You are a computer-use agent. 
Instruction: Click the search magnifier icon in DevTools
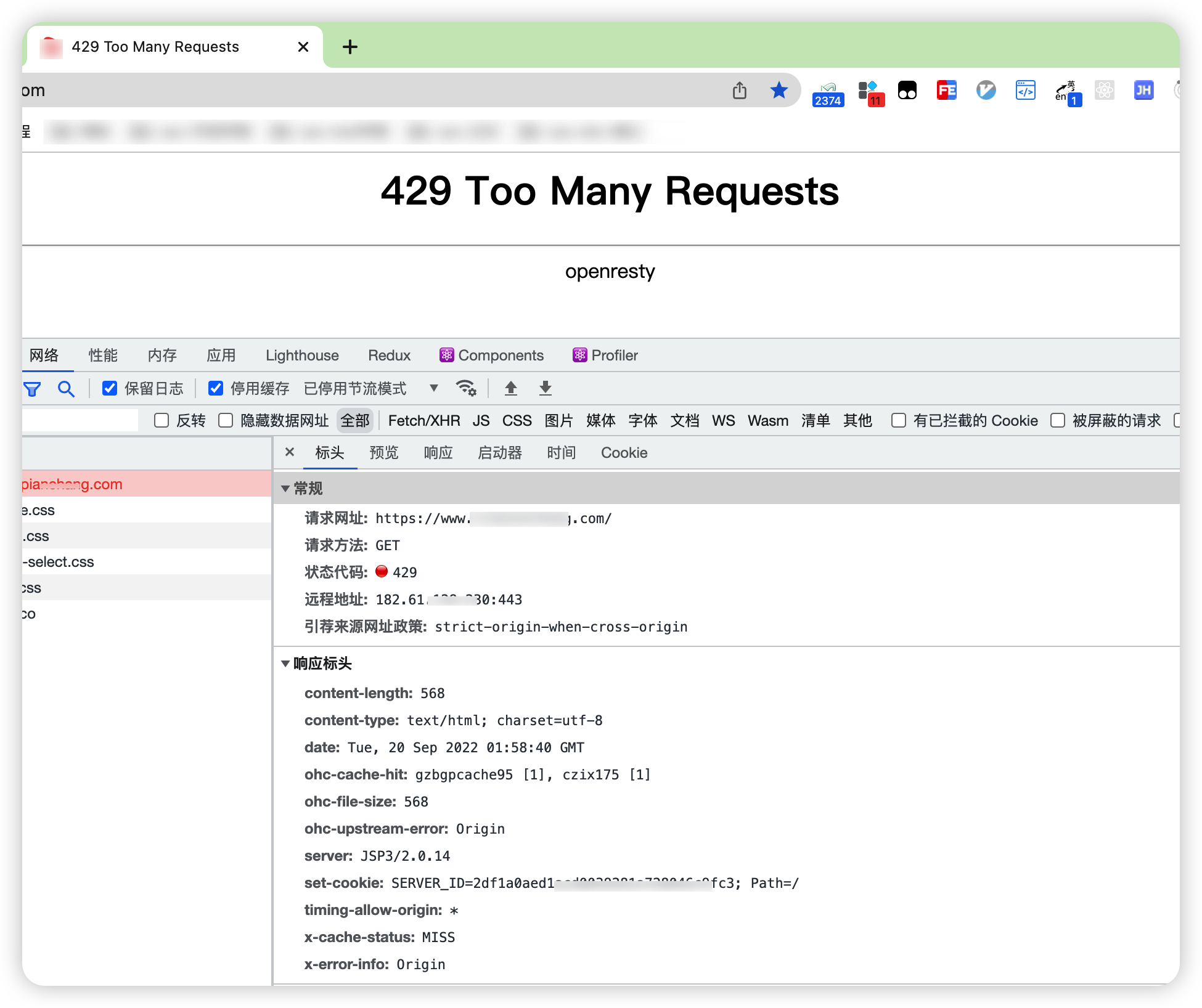point(66,389)
